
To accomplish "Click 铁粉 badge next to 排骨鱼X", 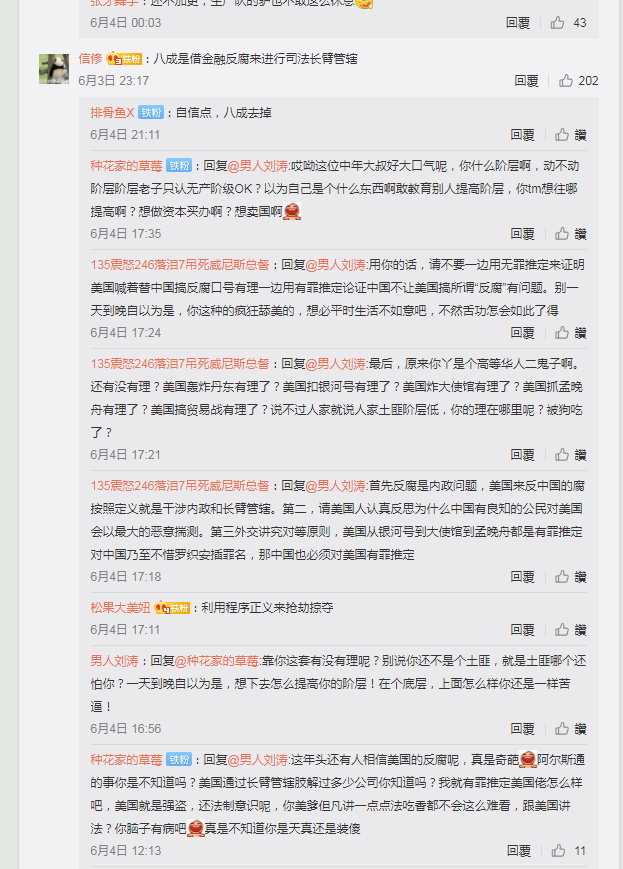I will click(151, 113).
